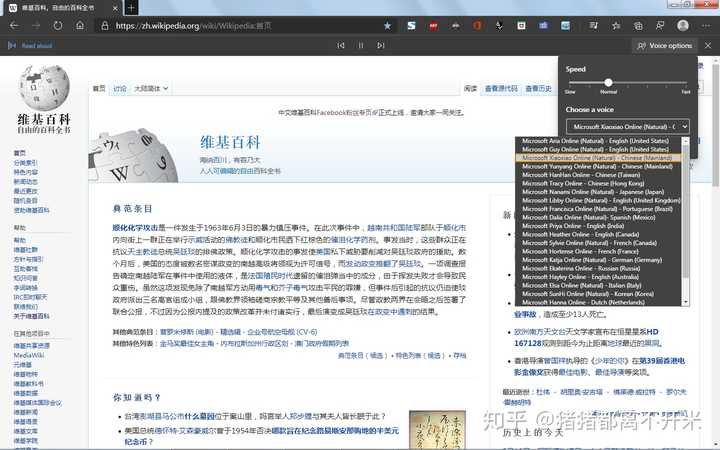
Task: Click the calligraphy thumbnail under 你知道吗
Action: [437, 429]
